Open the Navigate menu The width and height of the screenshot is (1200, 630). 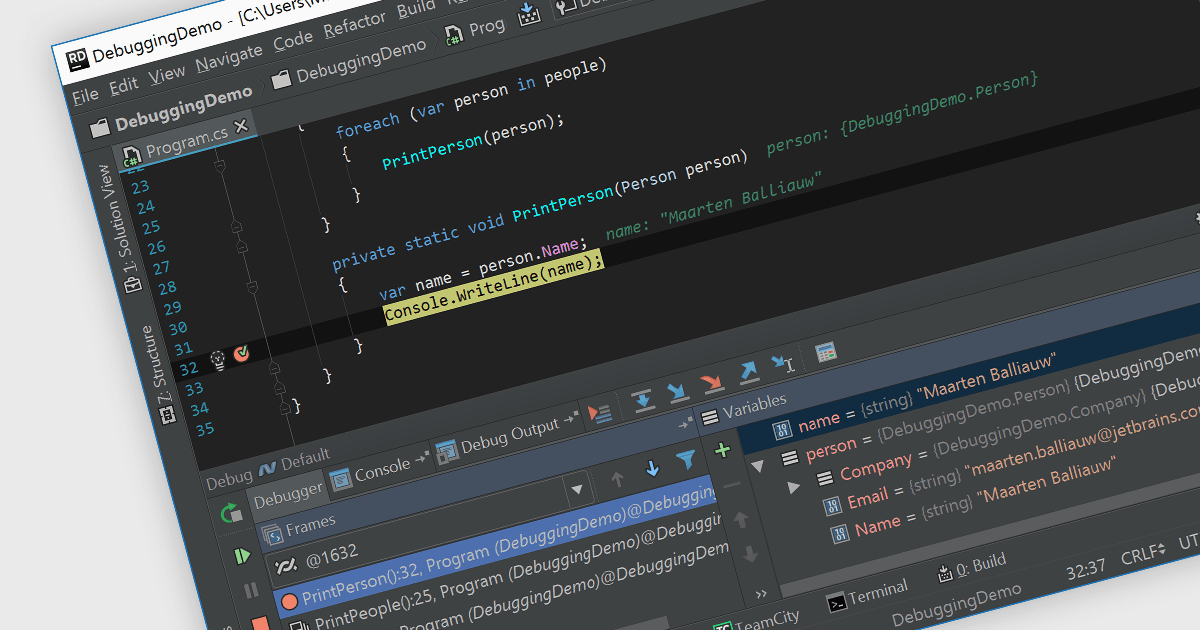tap(229, 58)
